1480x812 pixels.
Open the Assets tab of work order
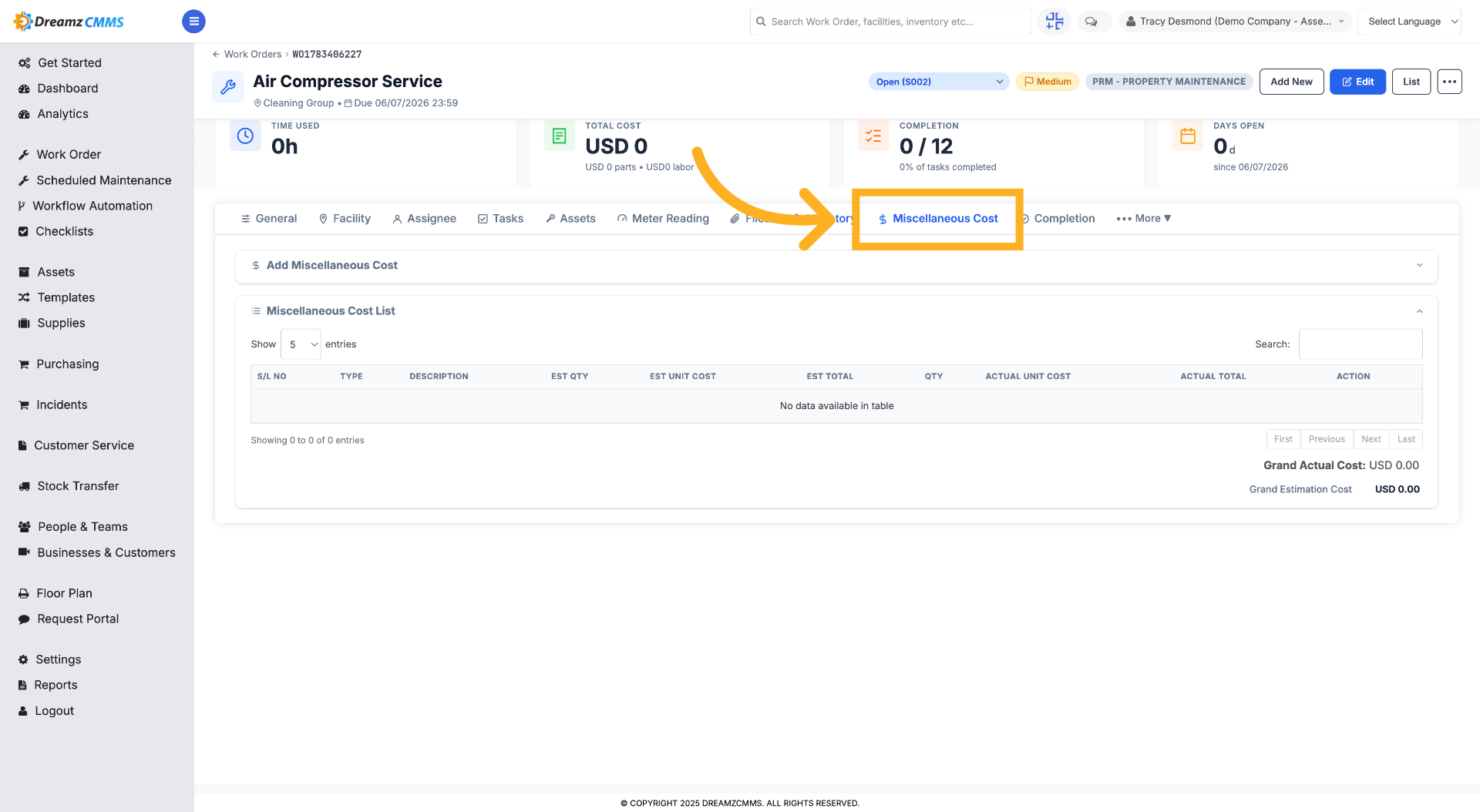pyautogui.click(x=570, y=219)
